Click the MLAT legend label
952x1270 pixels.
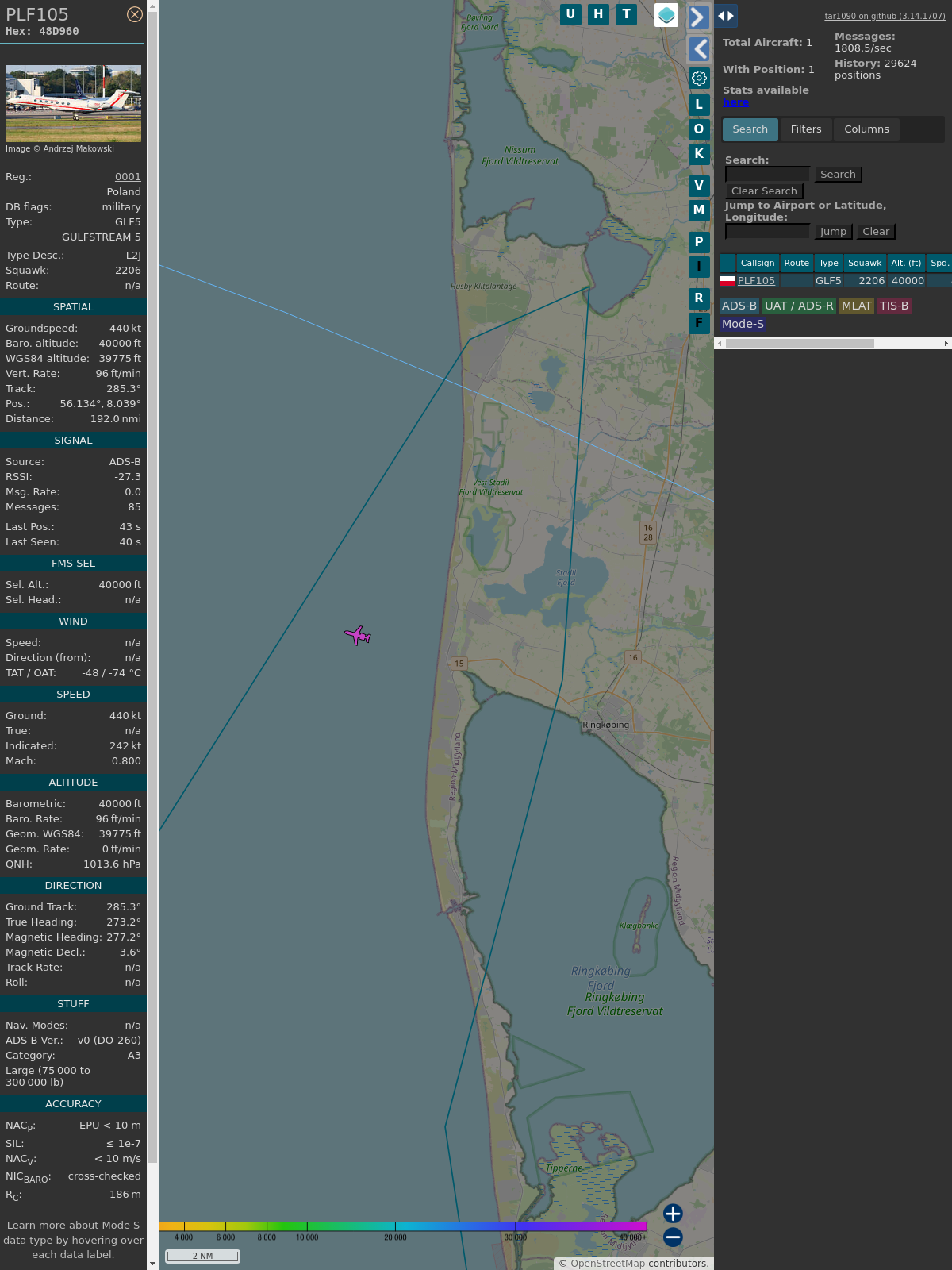point(857,306)
